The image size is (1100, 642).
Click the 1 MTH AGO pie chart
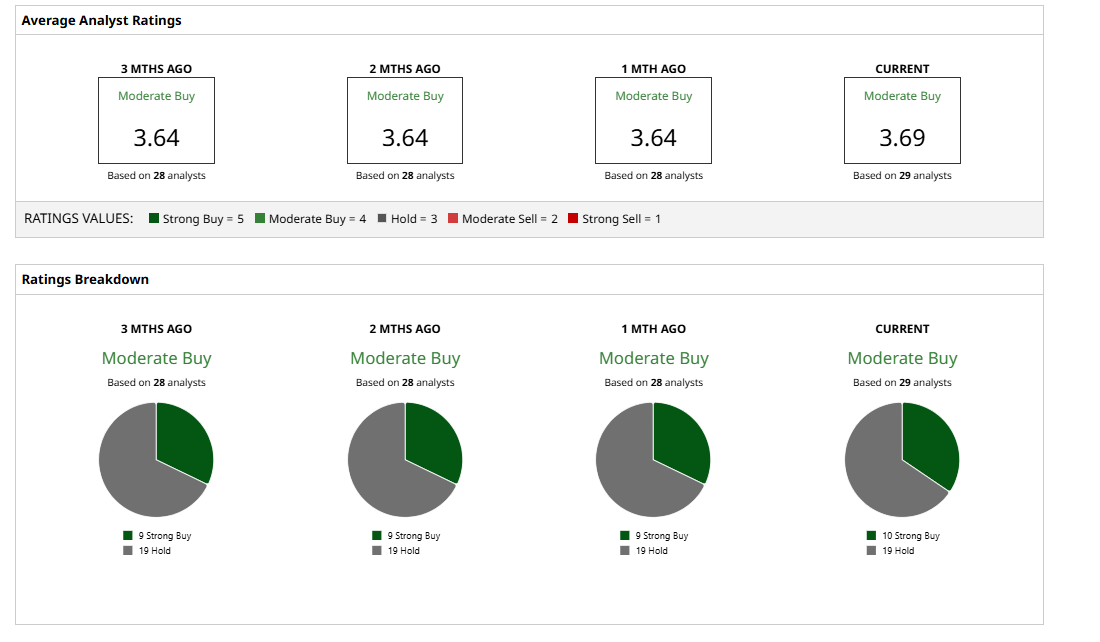[653, 460]
